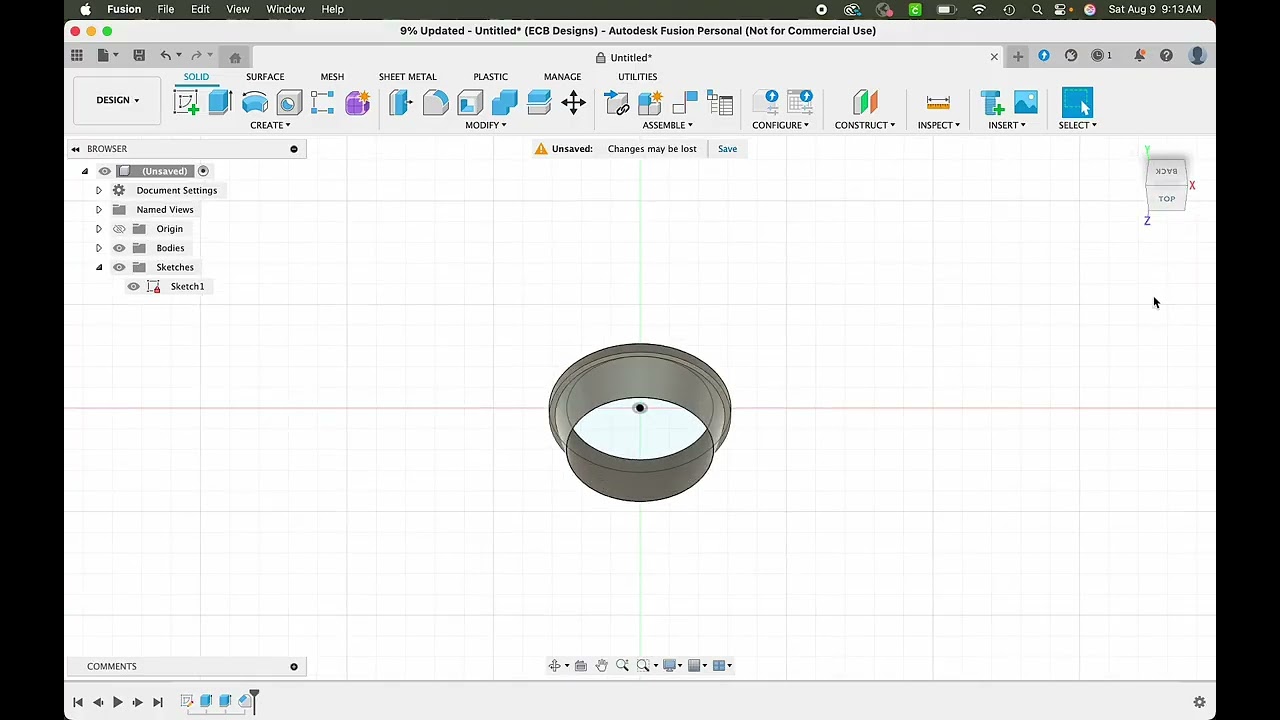Select the Fillet tool
Screen dimensions: 1280x720
coord(436,102)
